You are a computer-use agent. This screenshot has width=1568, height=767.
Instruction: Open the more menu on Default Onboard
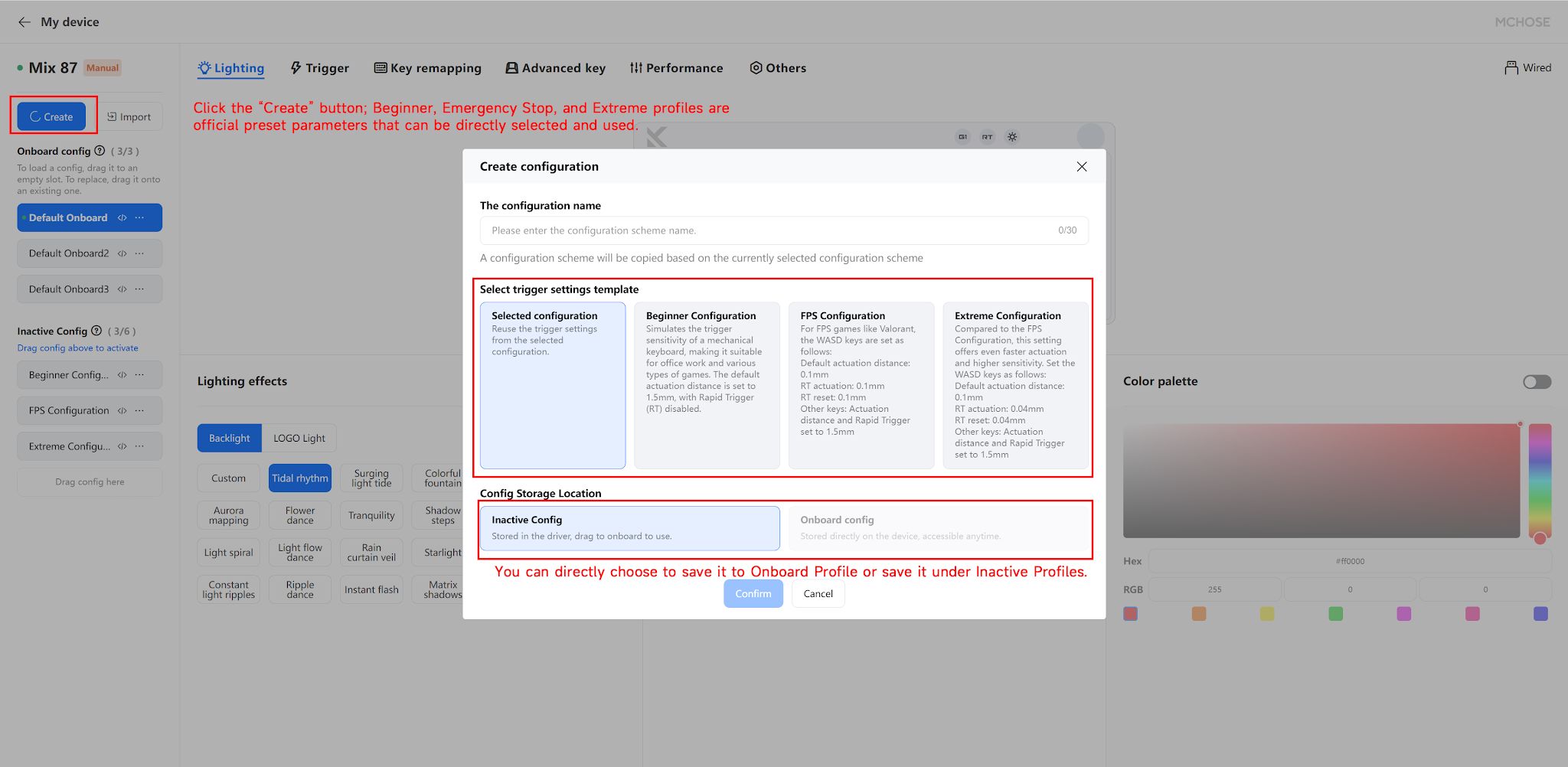tap(139, 217)
